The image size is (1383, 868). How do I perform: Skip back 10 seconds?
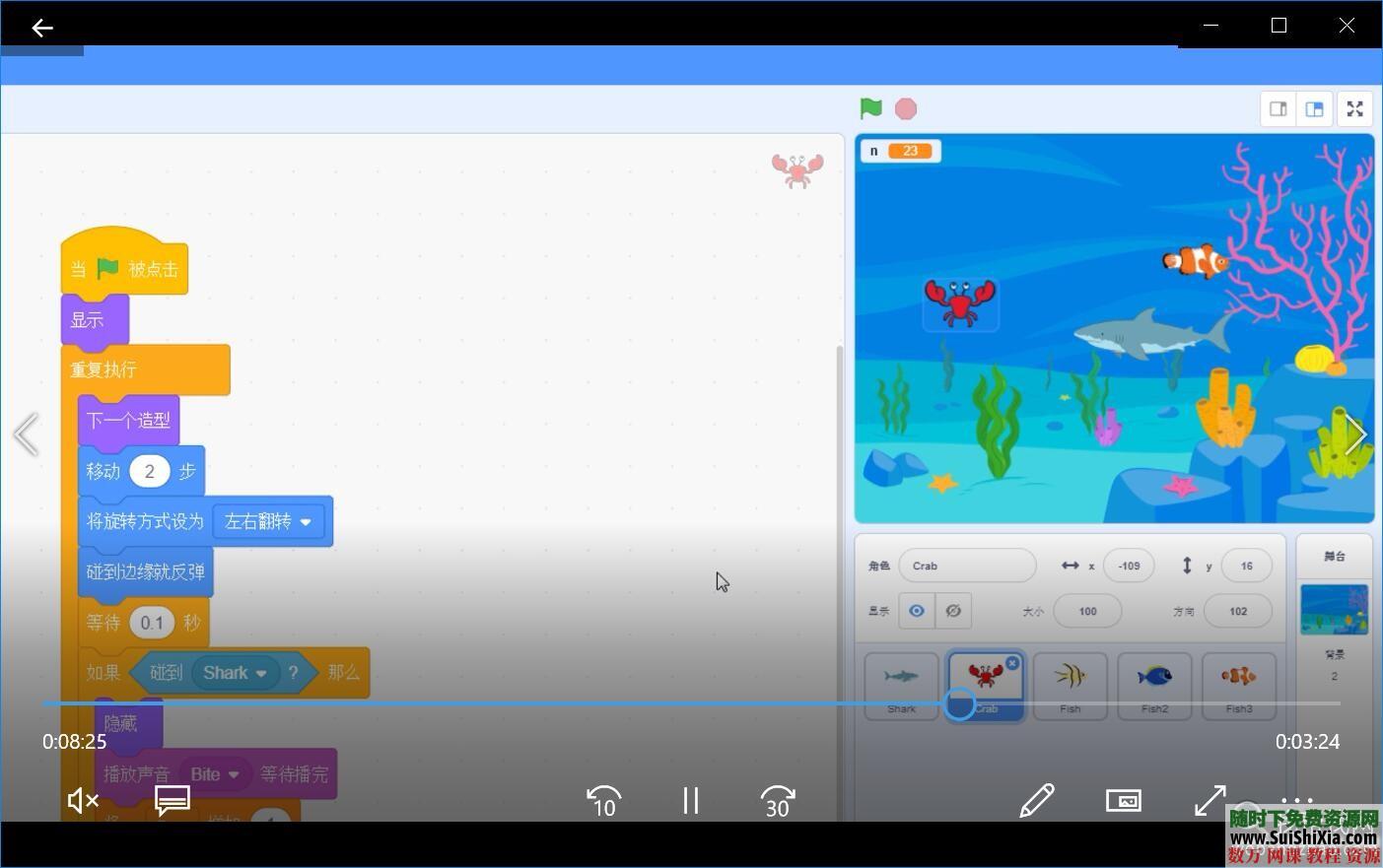coord(603,801)
